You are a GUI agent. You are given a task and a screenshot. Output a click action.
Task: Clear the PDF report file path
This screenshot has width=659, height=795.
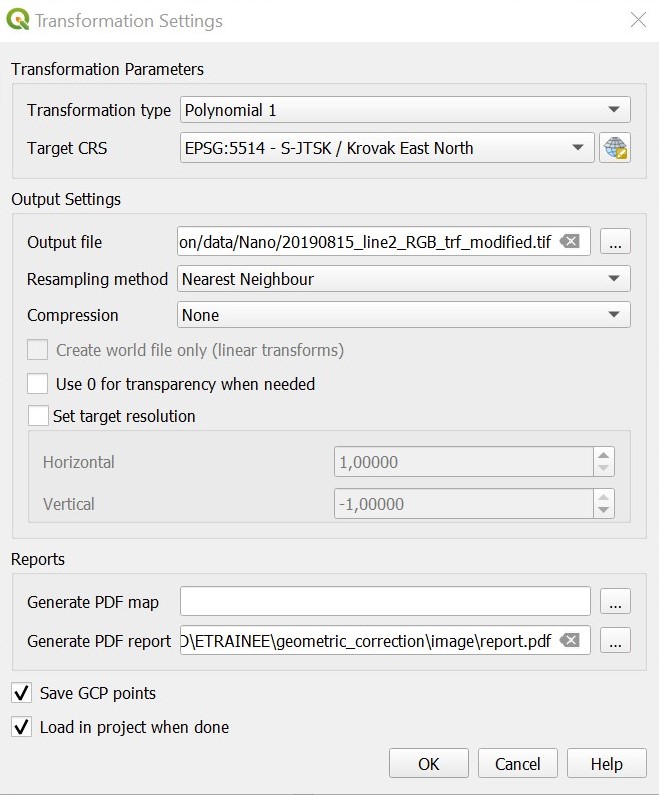pos(569,641)
